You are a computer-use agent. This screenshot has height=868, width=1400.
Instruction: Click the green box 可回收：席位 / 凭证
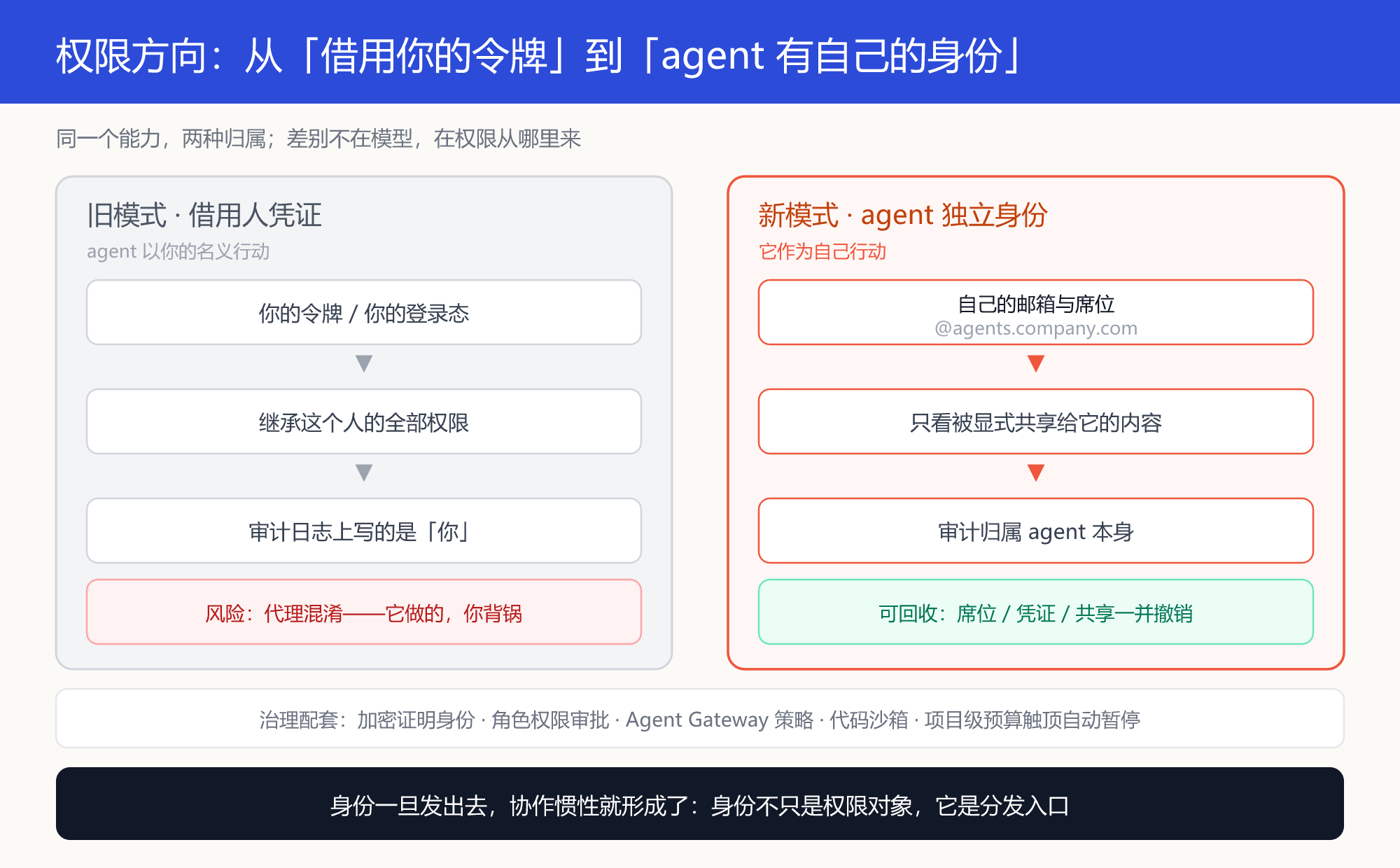1036,612
